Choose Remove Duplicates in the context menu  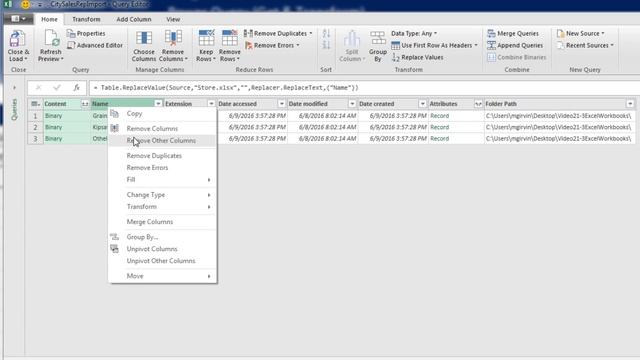(162, 156)
